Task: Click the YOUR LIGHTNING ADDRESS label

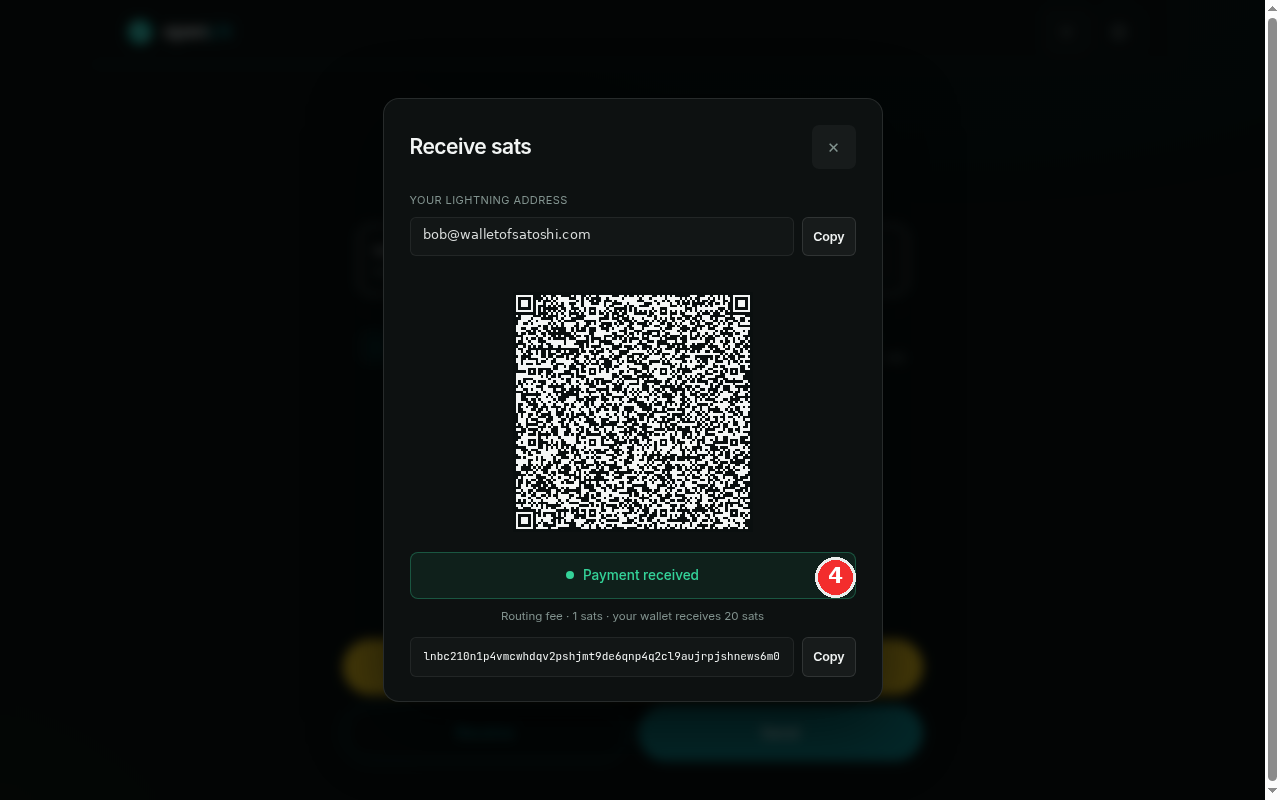Action: 488,200
